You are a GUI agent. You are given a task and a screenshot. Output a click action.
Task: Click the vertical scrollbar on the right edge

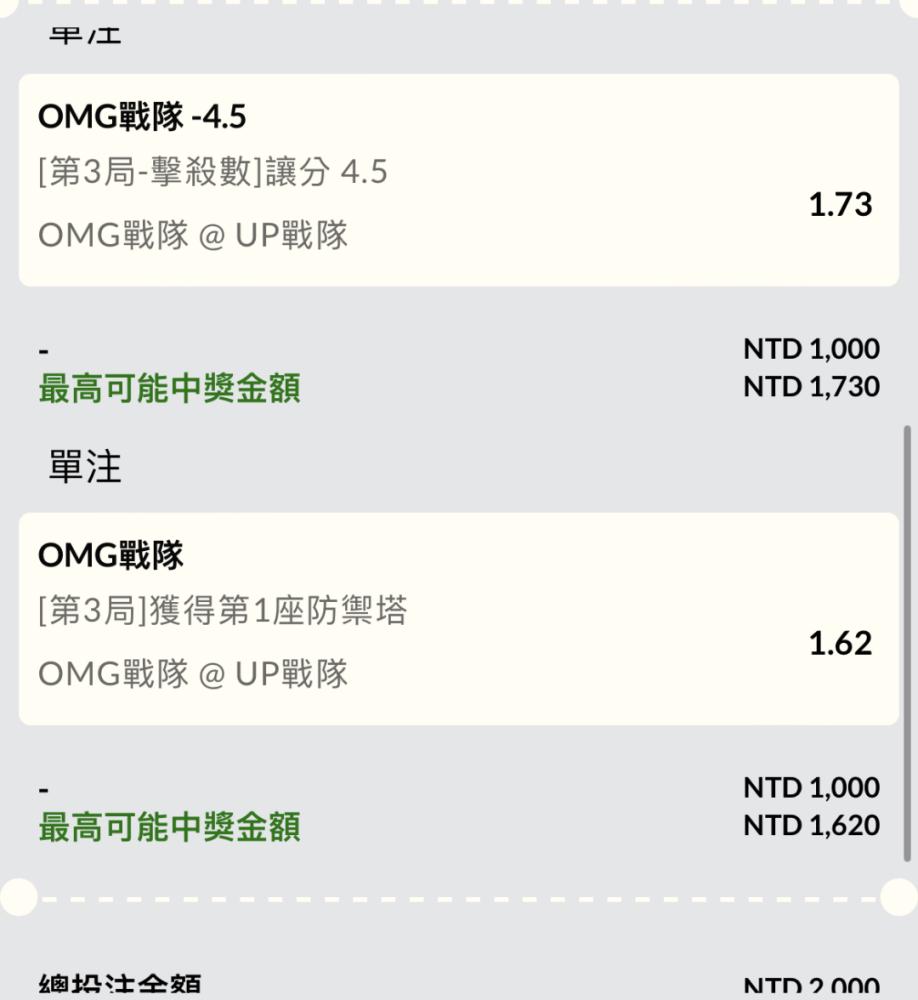(x=907, y=644)
